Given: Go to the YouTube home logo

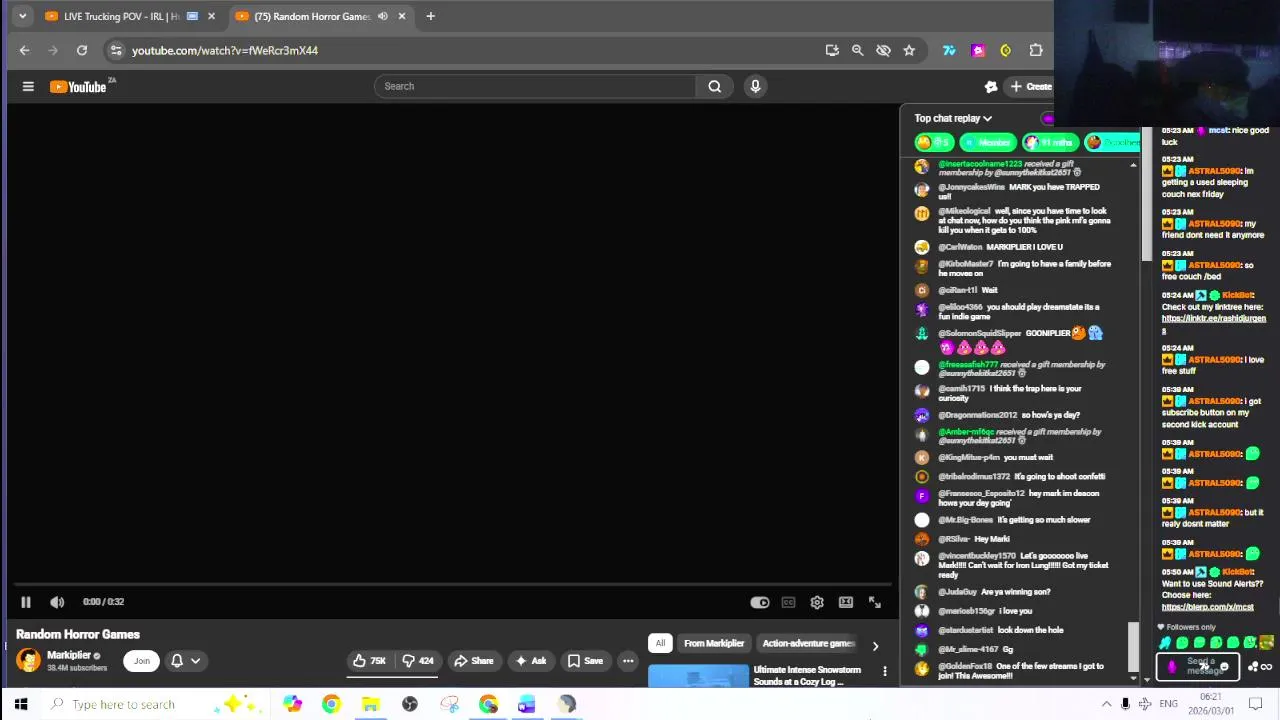Looking at the screenshot, I should pyautogui.click(x=78, y=87).
